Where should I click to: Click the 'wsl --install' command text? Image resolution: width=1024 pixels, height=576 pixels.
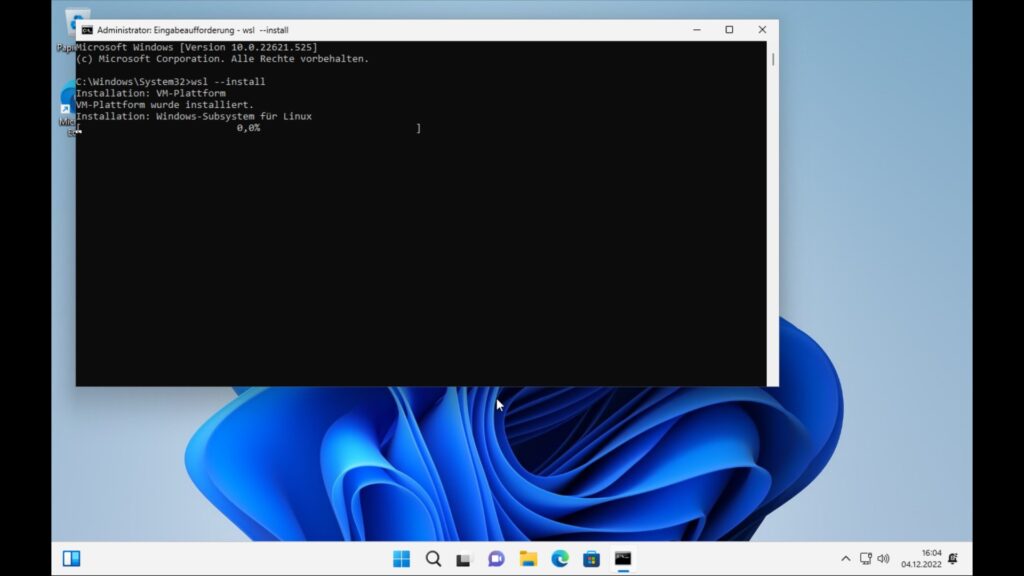228,82
